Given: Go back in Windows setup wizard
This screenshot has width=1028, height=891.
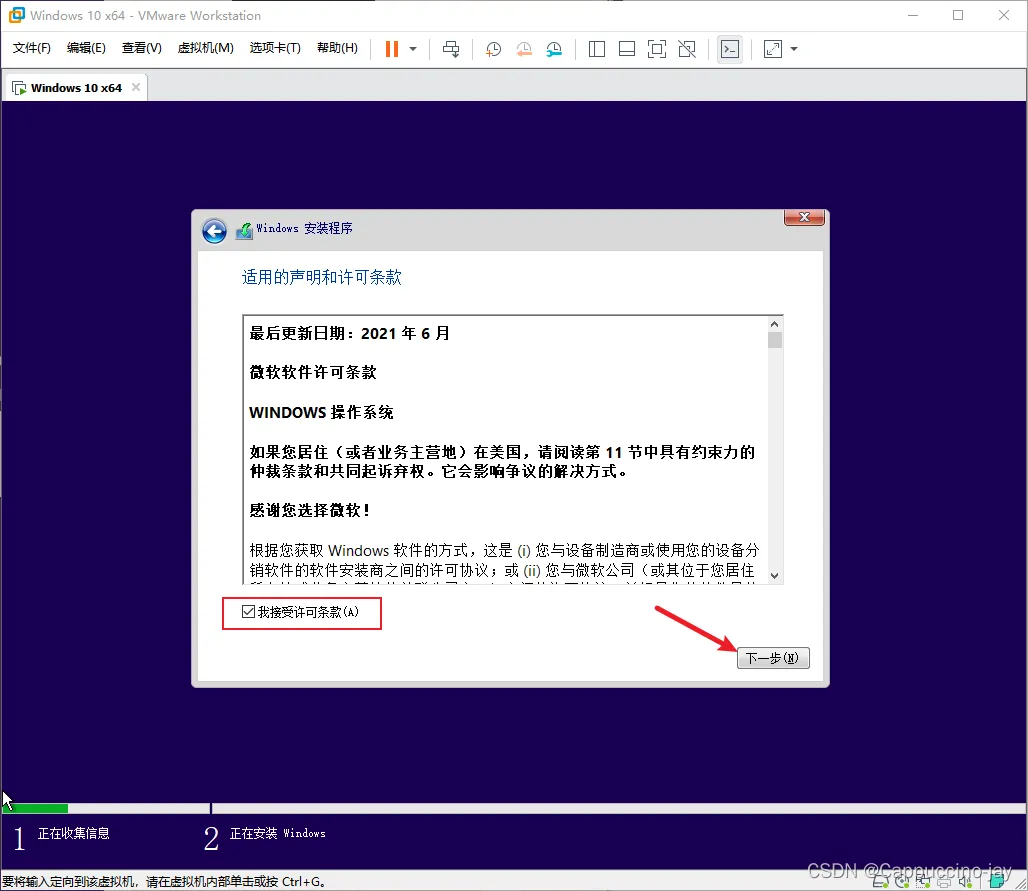Looking at the screenshot, I should pos(214,231).
